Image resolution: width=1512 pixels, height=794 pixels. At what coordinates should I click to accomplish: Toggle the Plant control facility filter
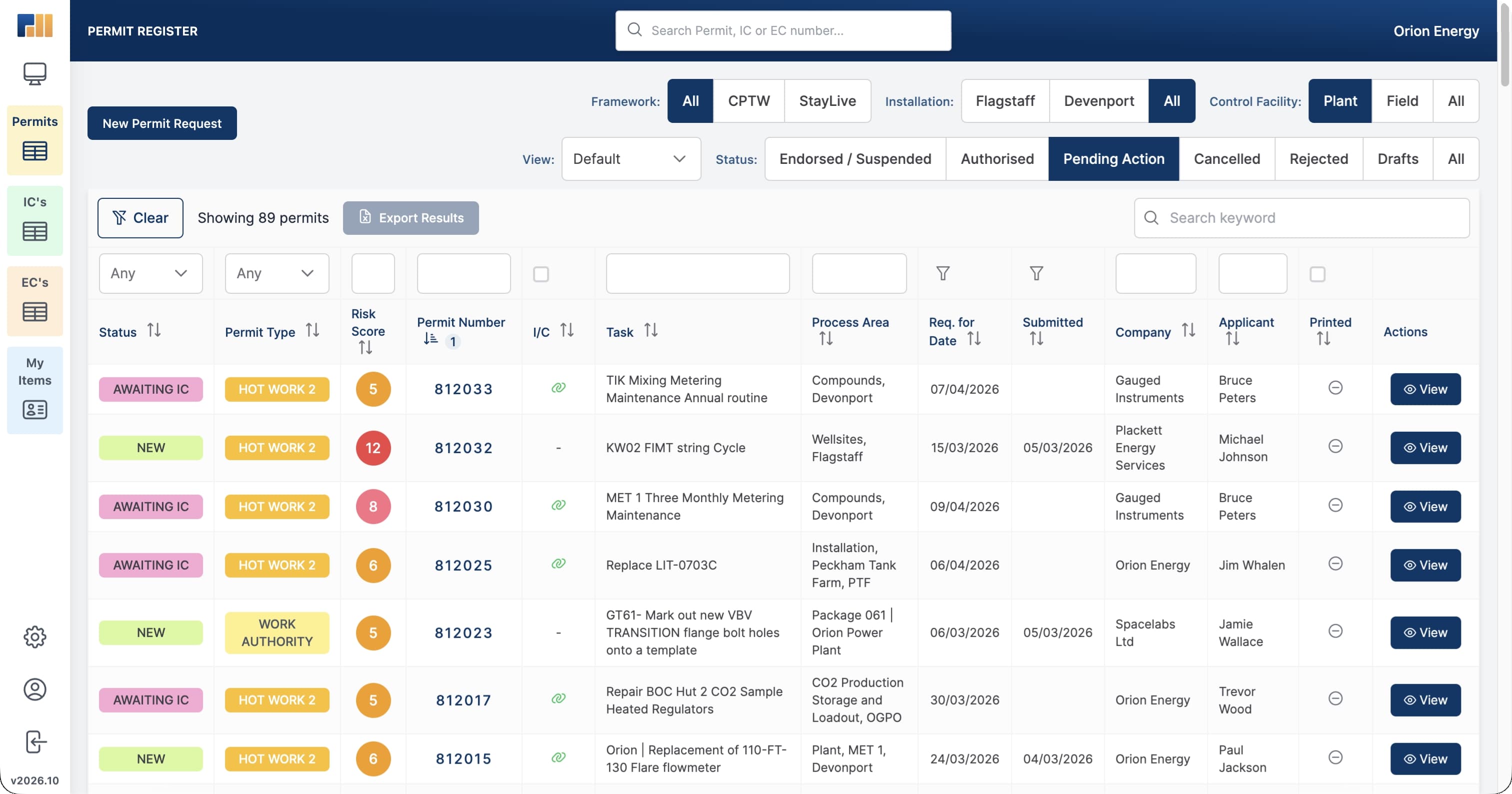pyautogui.click(x=1340, y=100)
